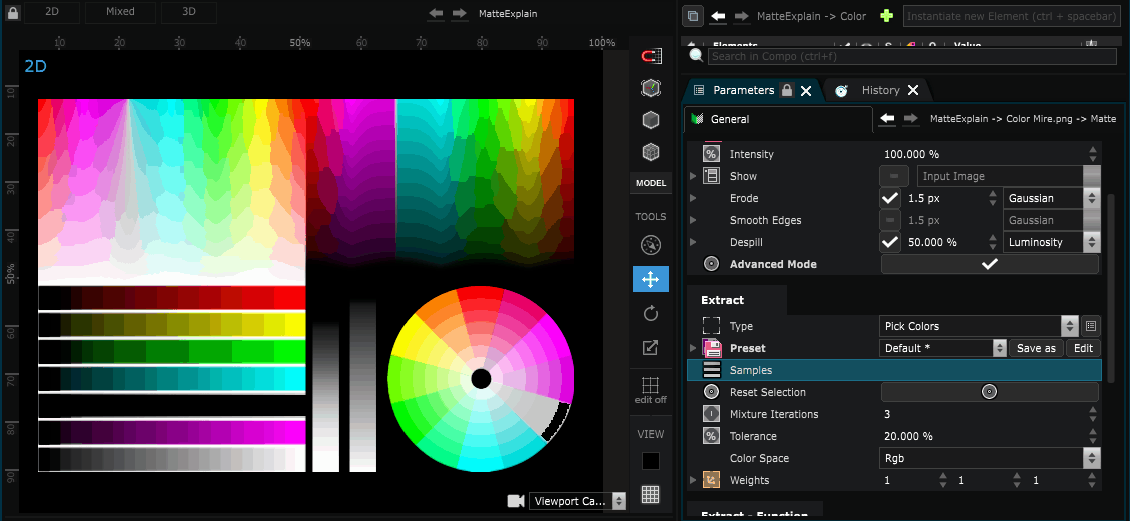
Task: Open the Erode Gaussian dropdown
Action: (x=1051, y=198)
